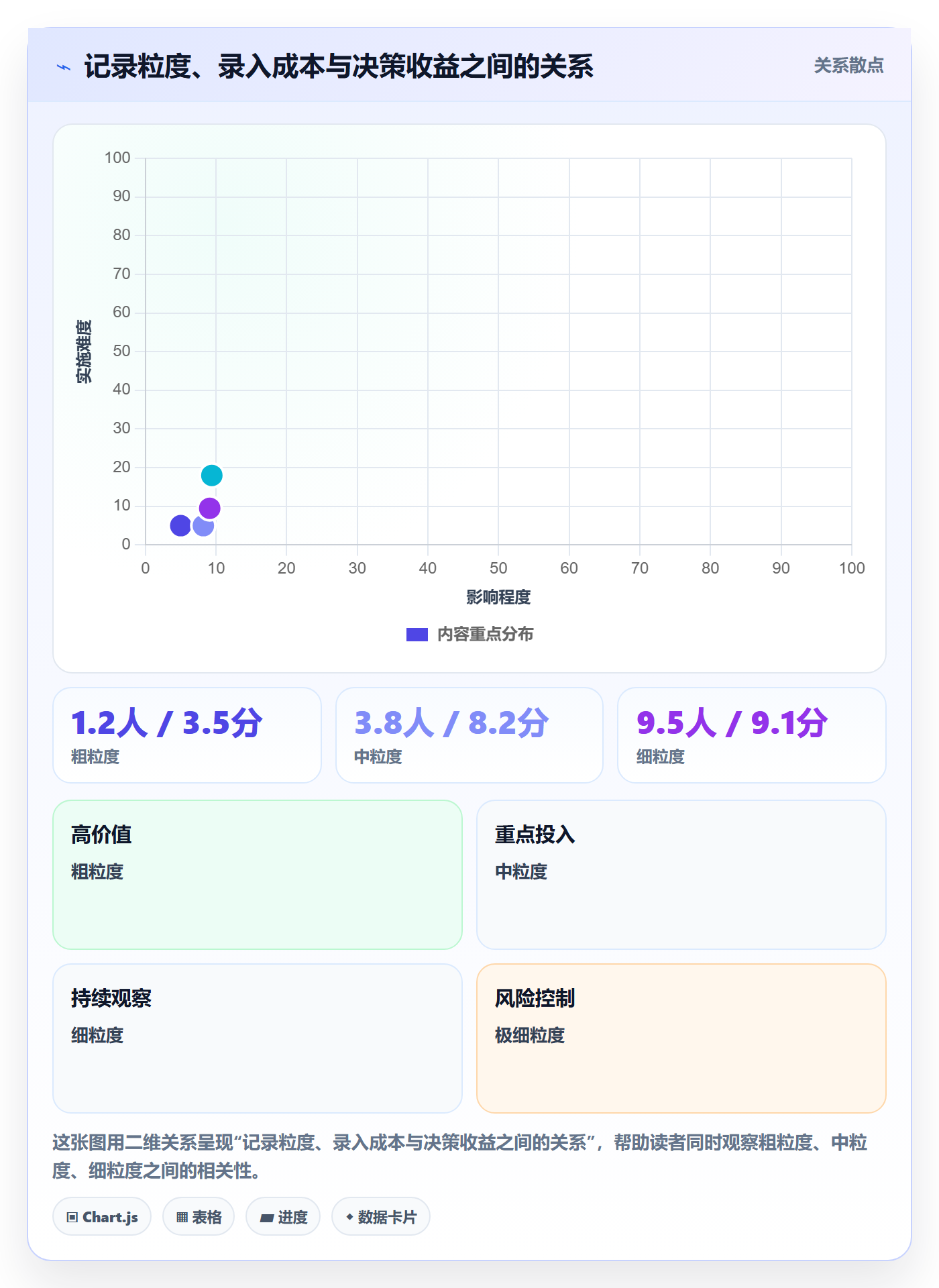The height and width of the screenshot is (1288, 939).
Task: Select the 高价值 quadrant card
Action: pos(258,875)
